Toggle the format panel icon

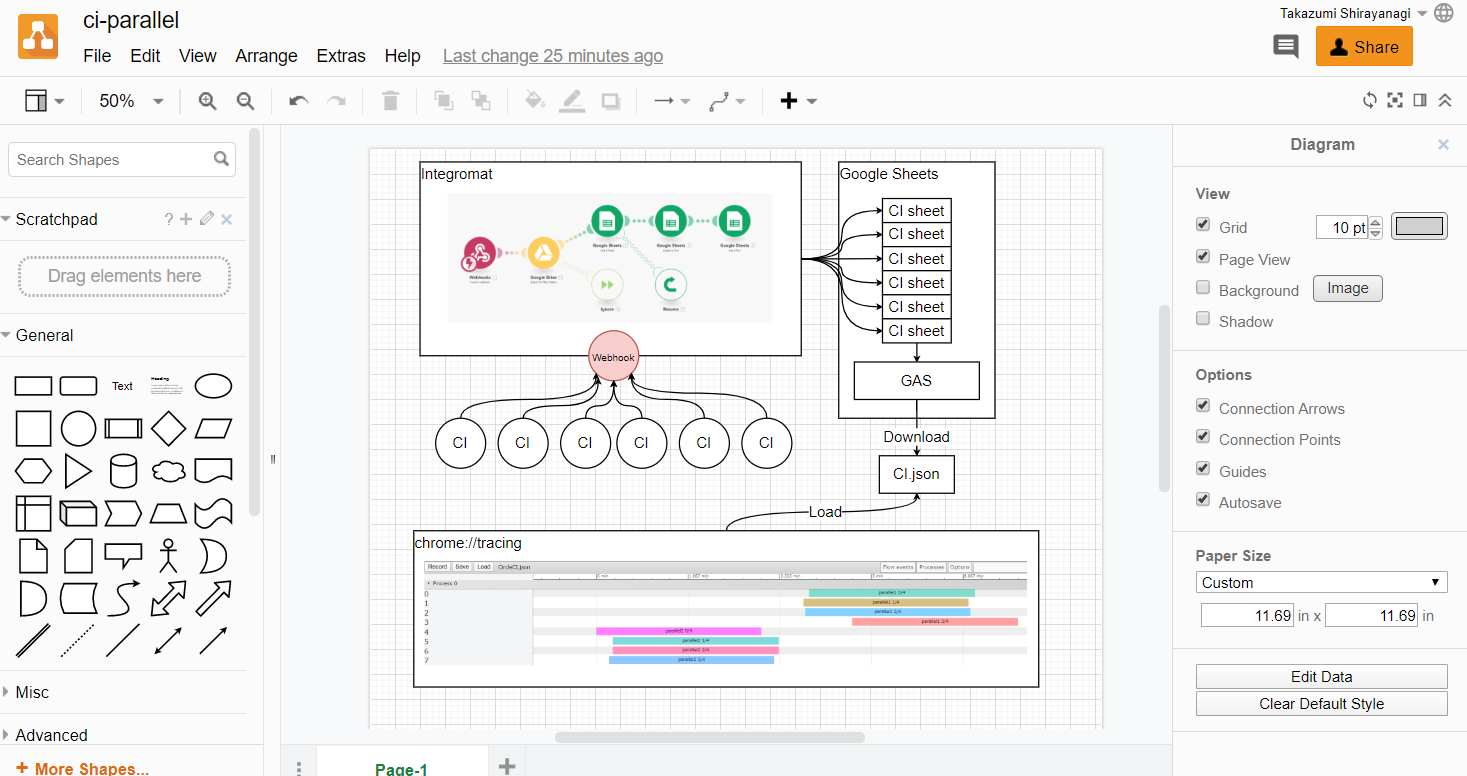[x=1419, y=100]
